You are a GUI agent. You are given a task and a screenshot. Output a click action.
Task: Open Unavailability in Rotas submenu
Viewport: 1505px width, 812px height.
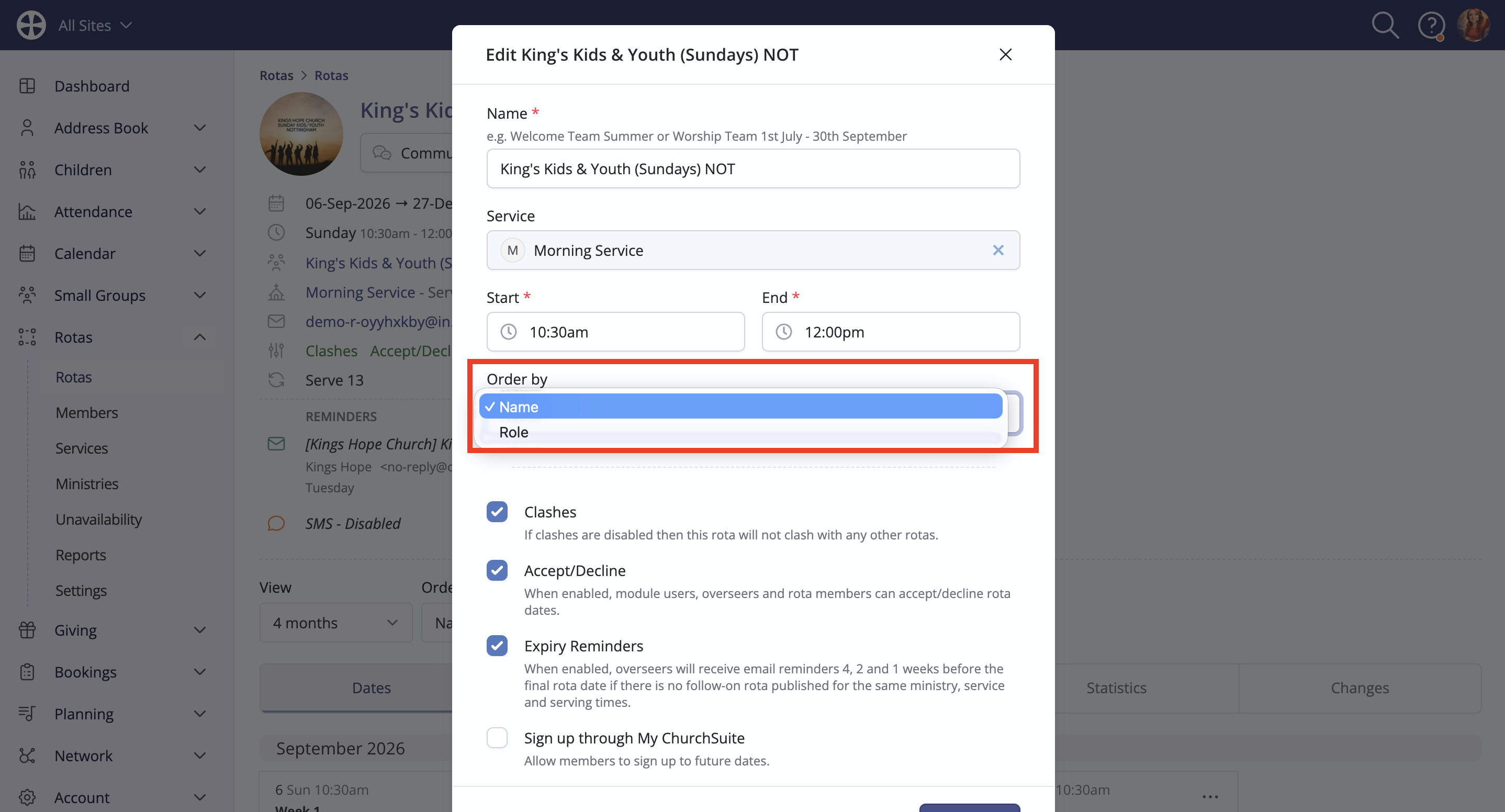click(98, 520)
